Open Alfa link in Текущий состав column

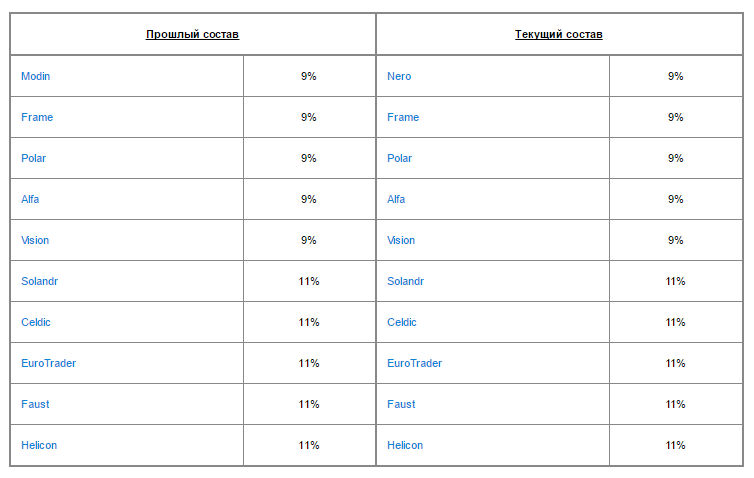[x=397, y=199]
